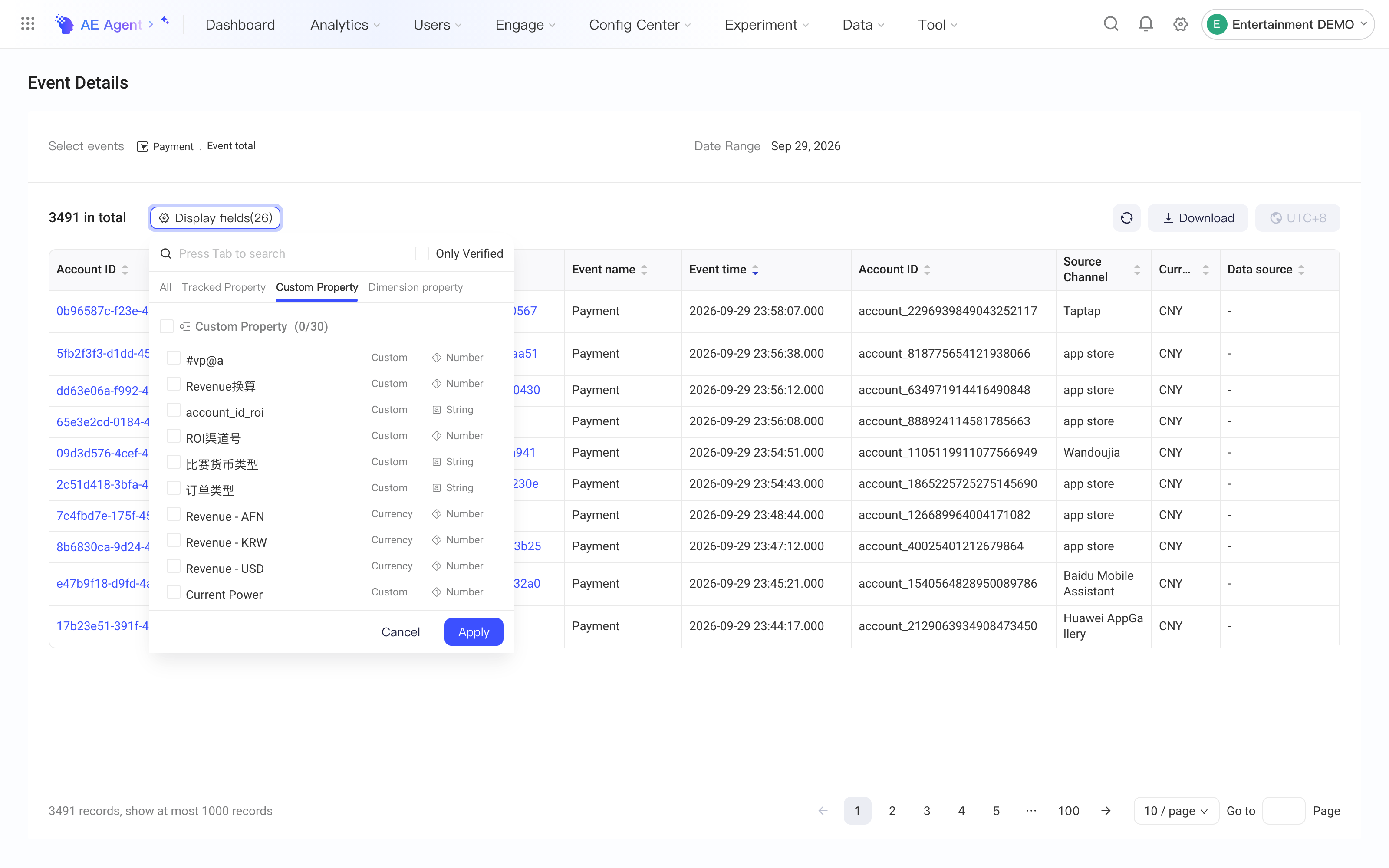The width and height of the screenshot is (1389, 868).
Task: Click the UTC+8 timezone button
Action: pos(1298,218)
